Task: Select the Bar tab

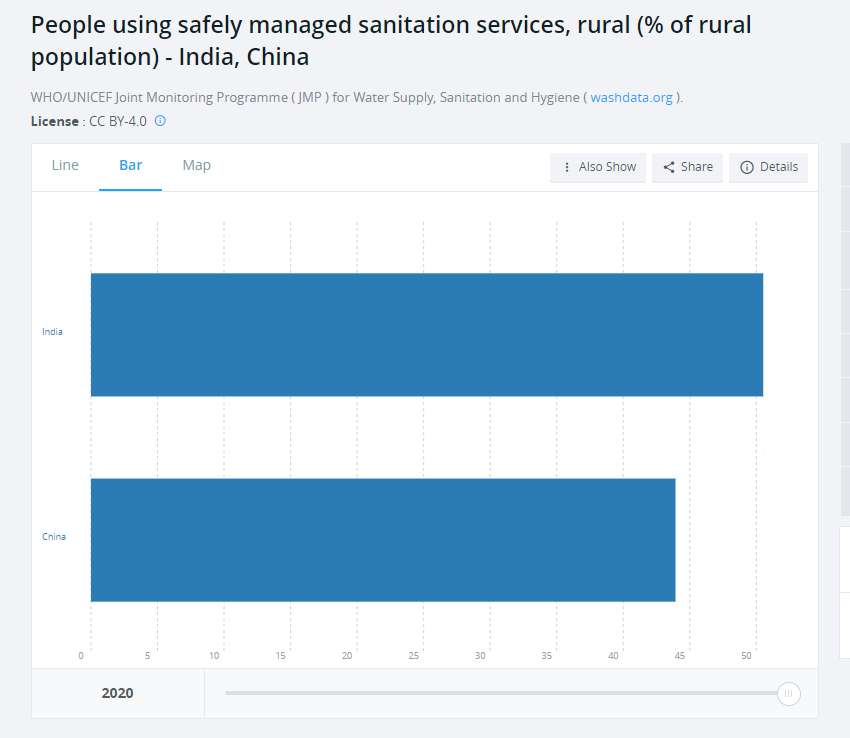Action: point(131,165)
